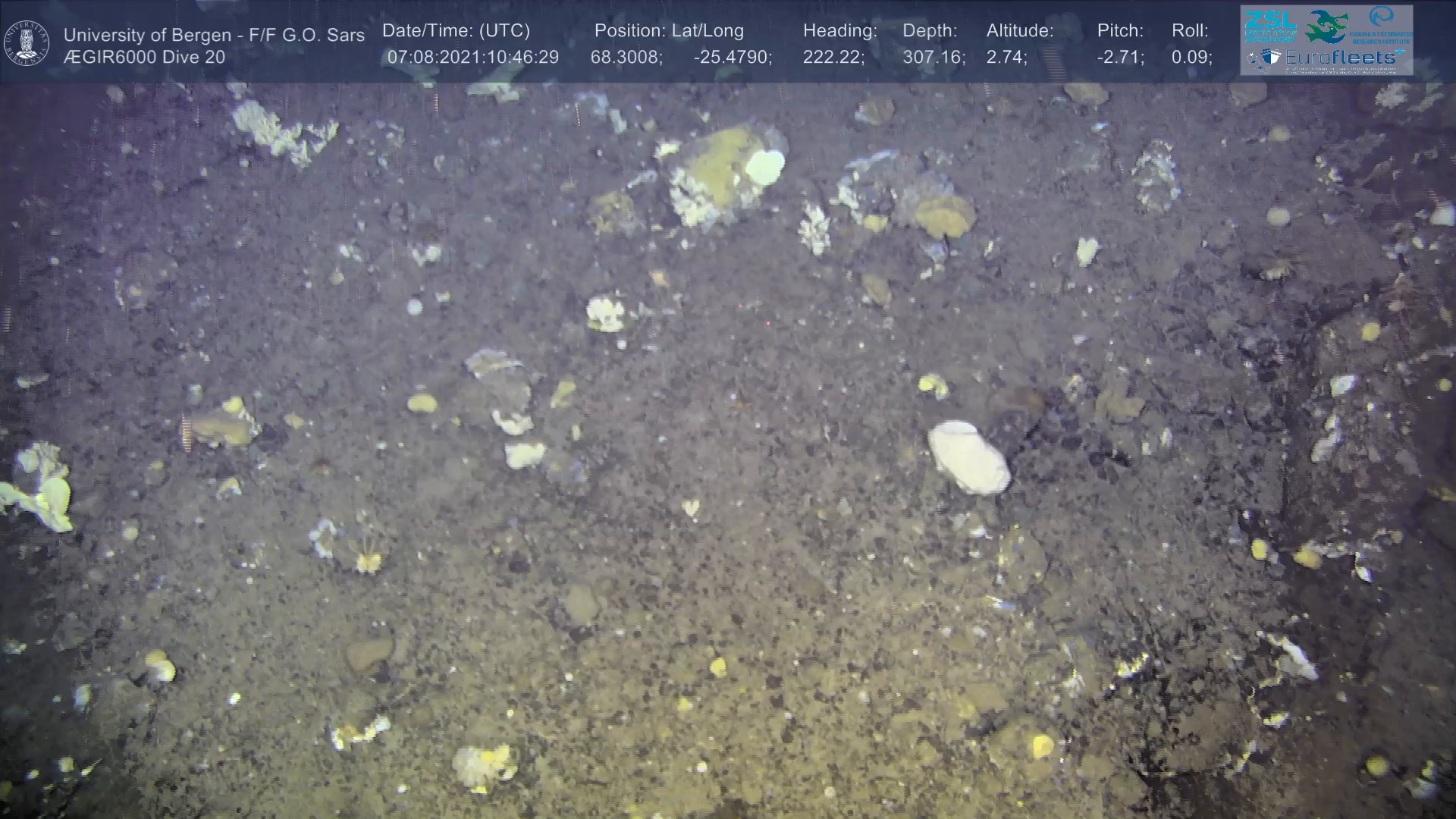Click the Position Lat/Long header label

pos(669,31)
